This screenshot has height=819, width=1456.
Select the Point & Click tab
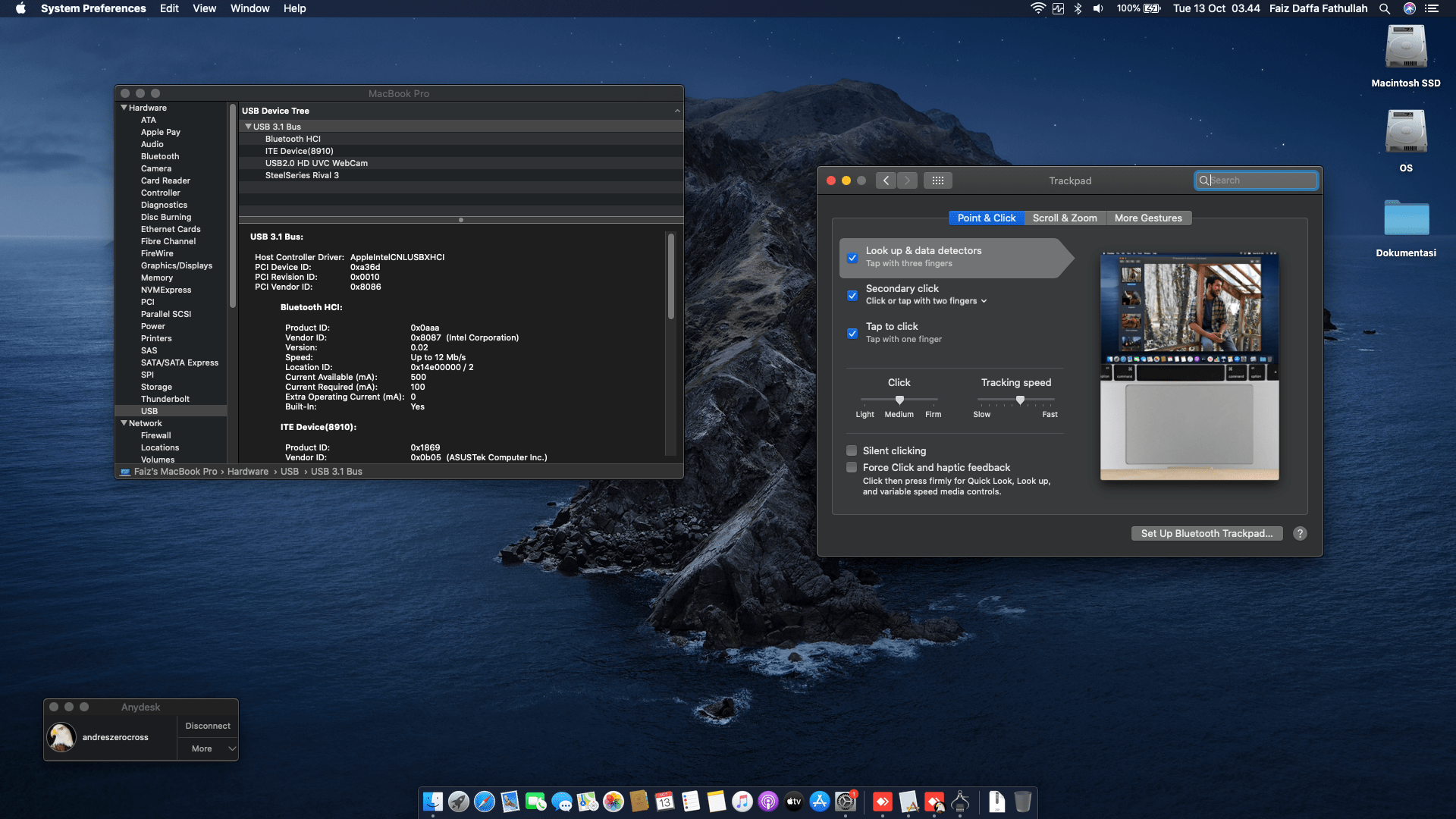point(986,218)
